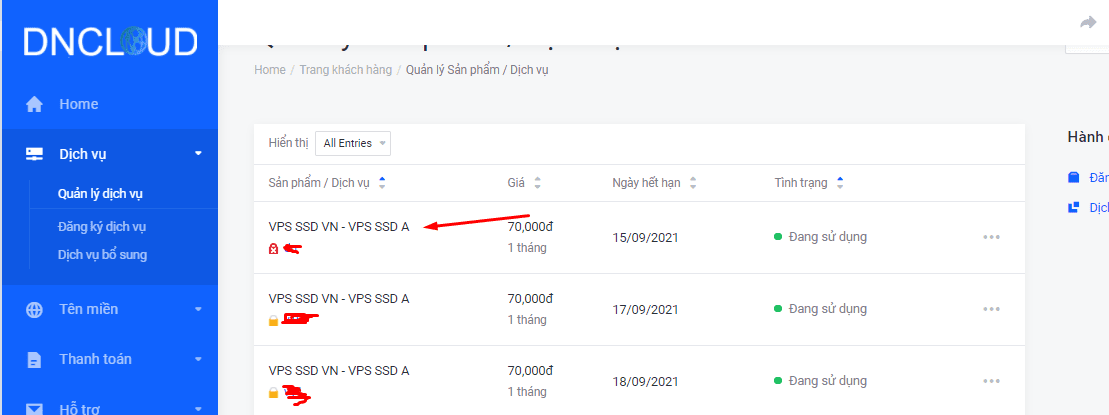This screenshot has width=1109, height=415.
Task: Click the Home breadcrumb link
Action: click(270, 70)
